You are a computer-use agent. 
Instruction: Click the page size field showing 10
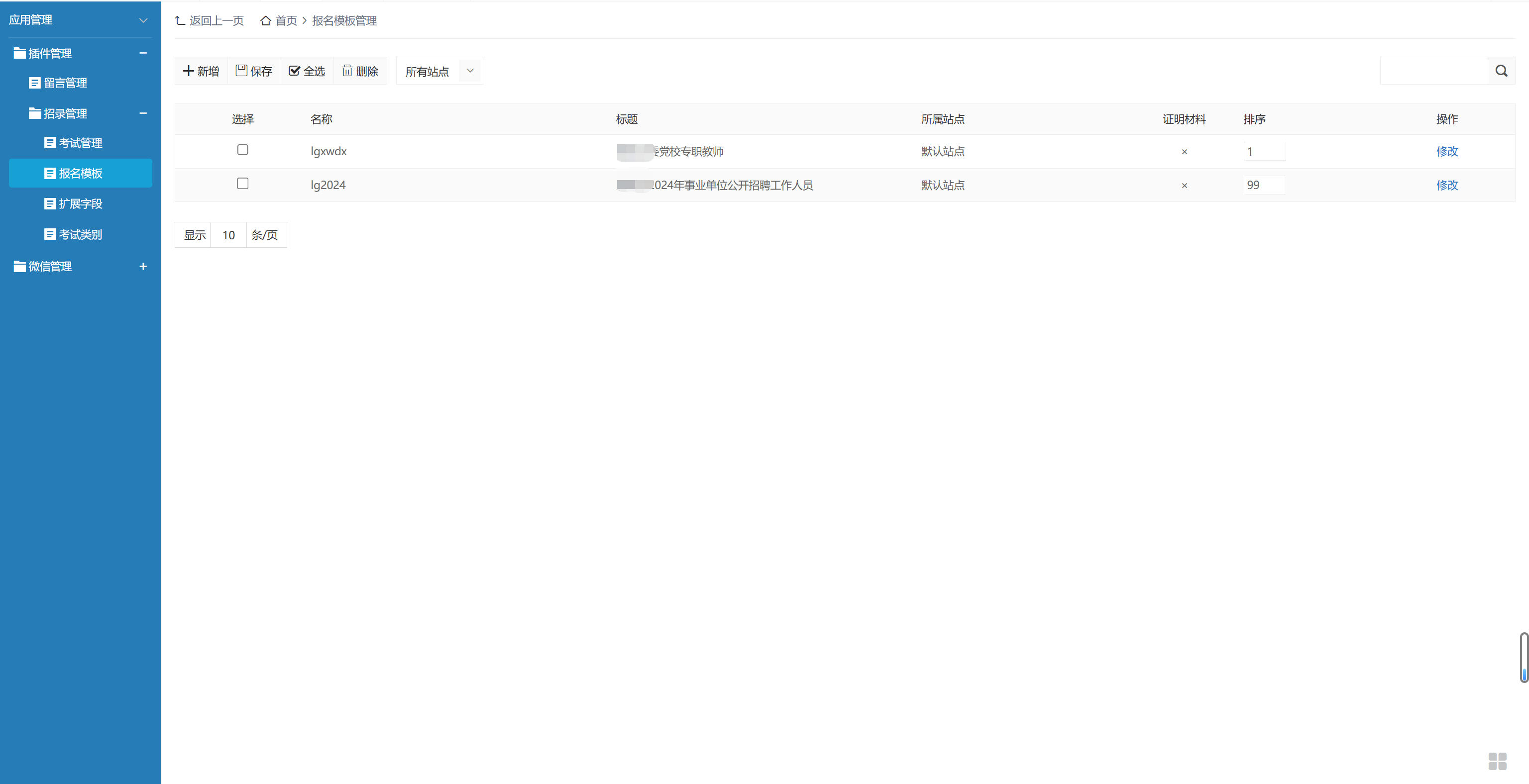[228, 235]
